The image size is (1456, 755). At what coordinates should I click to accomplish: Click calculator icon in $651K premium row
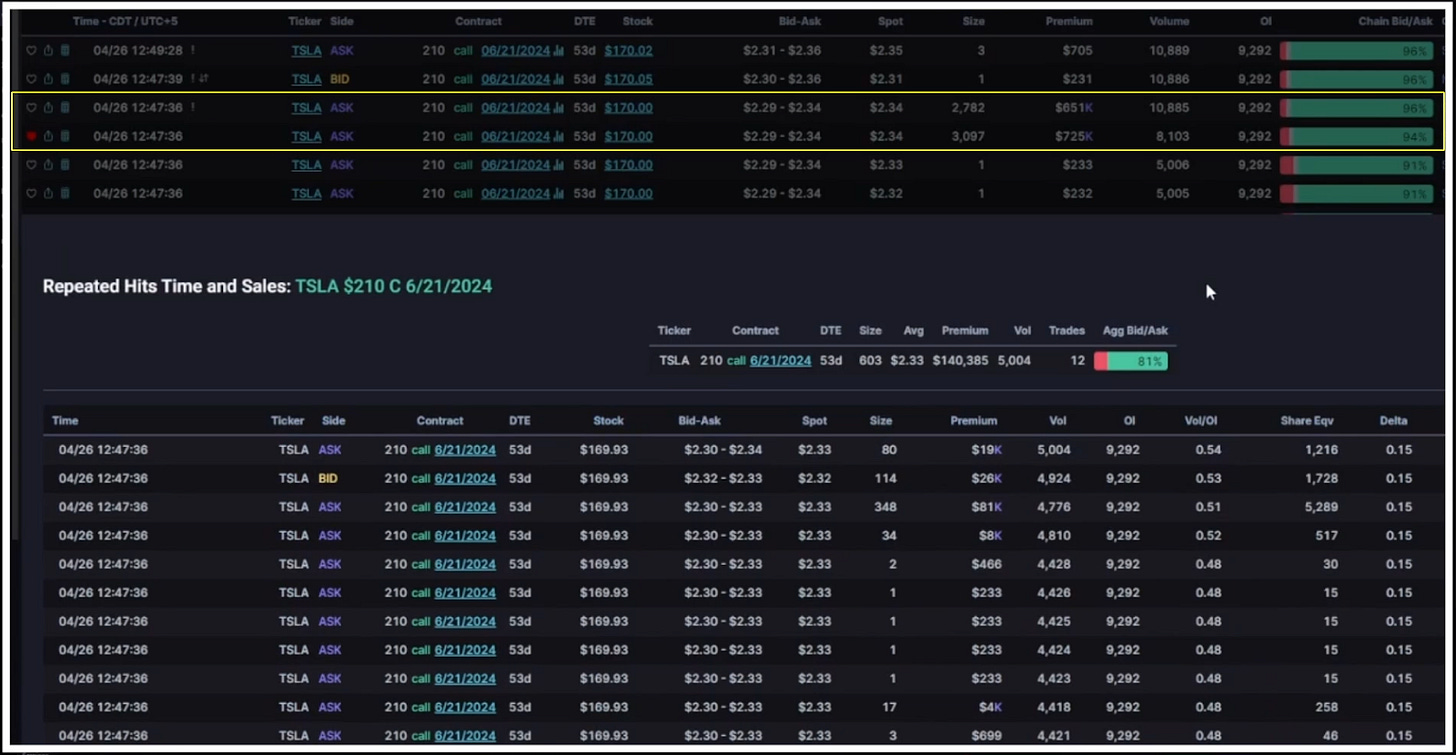(65, 108)
